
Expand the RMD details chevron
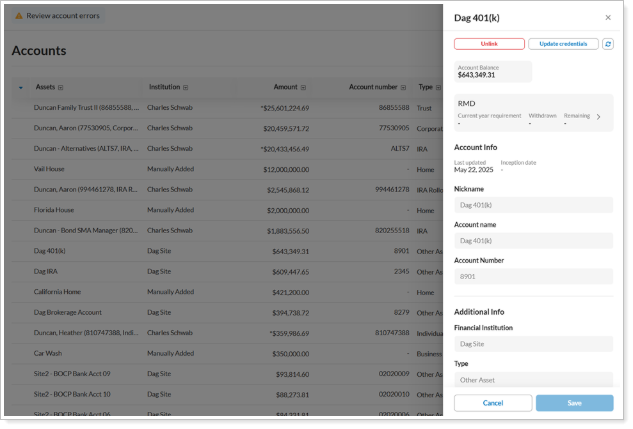[599, 116]
